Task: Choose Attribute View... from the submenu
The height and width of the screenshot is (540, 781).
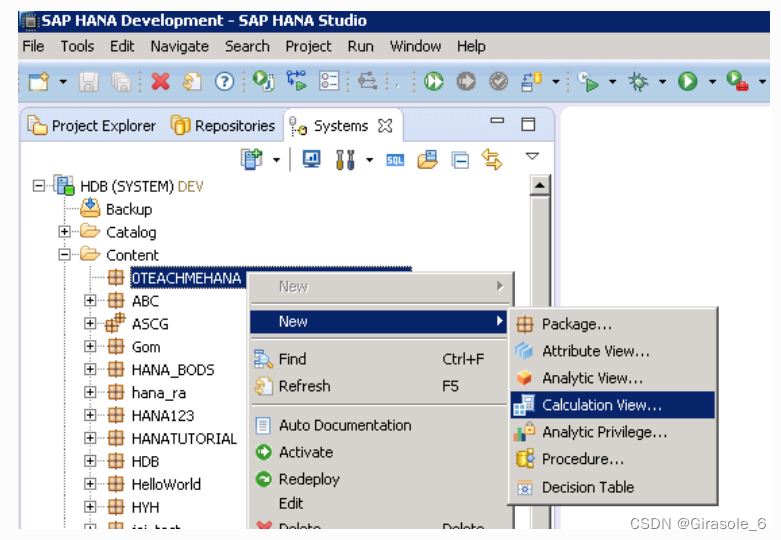Action: point(613,351)
